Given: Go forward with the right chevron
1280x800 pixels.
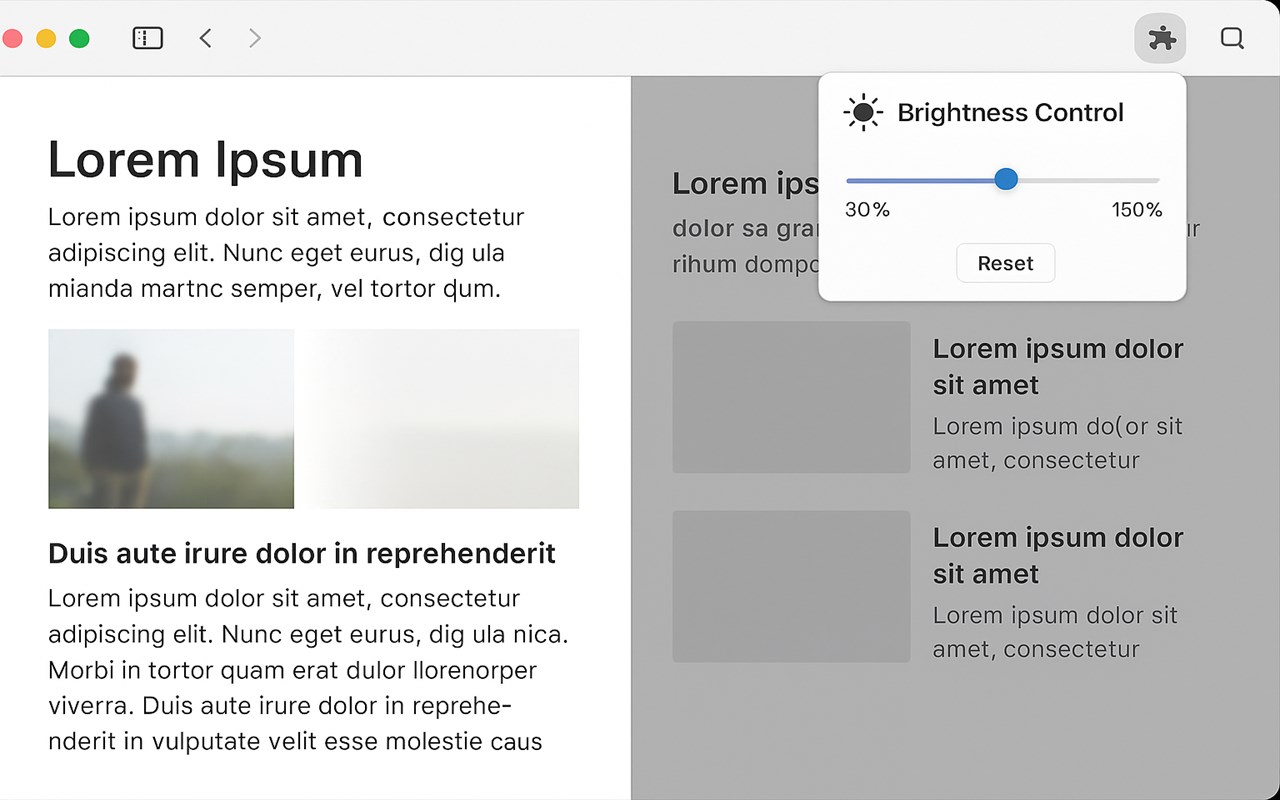Looking at the screenshot, I should click(x=255, y=38).
